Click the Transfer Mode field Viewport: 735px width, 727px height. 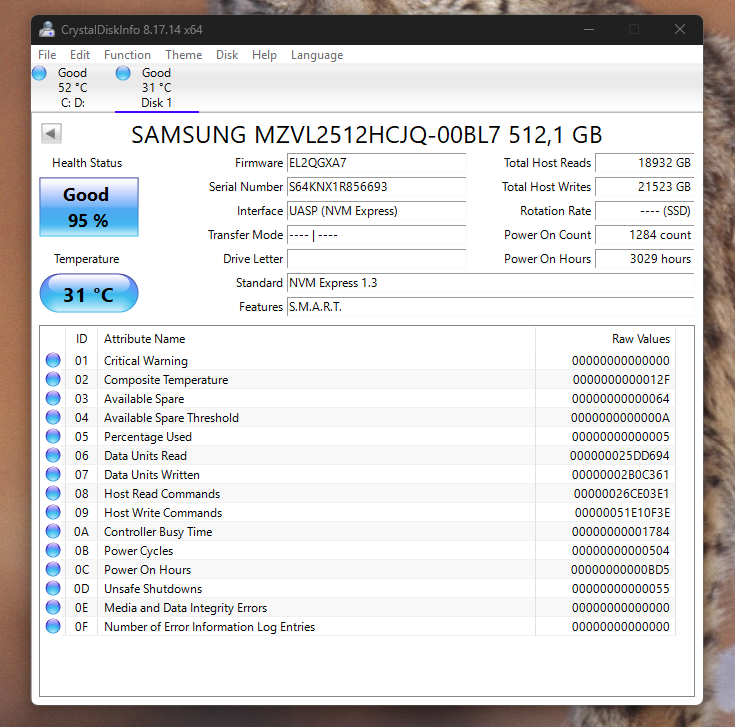coord(376,235)
